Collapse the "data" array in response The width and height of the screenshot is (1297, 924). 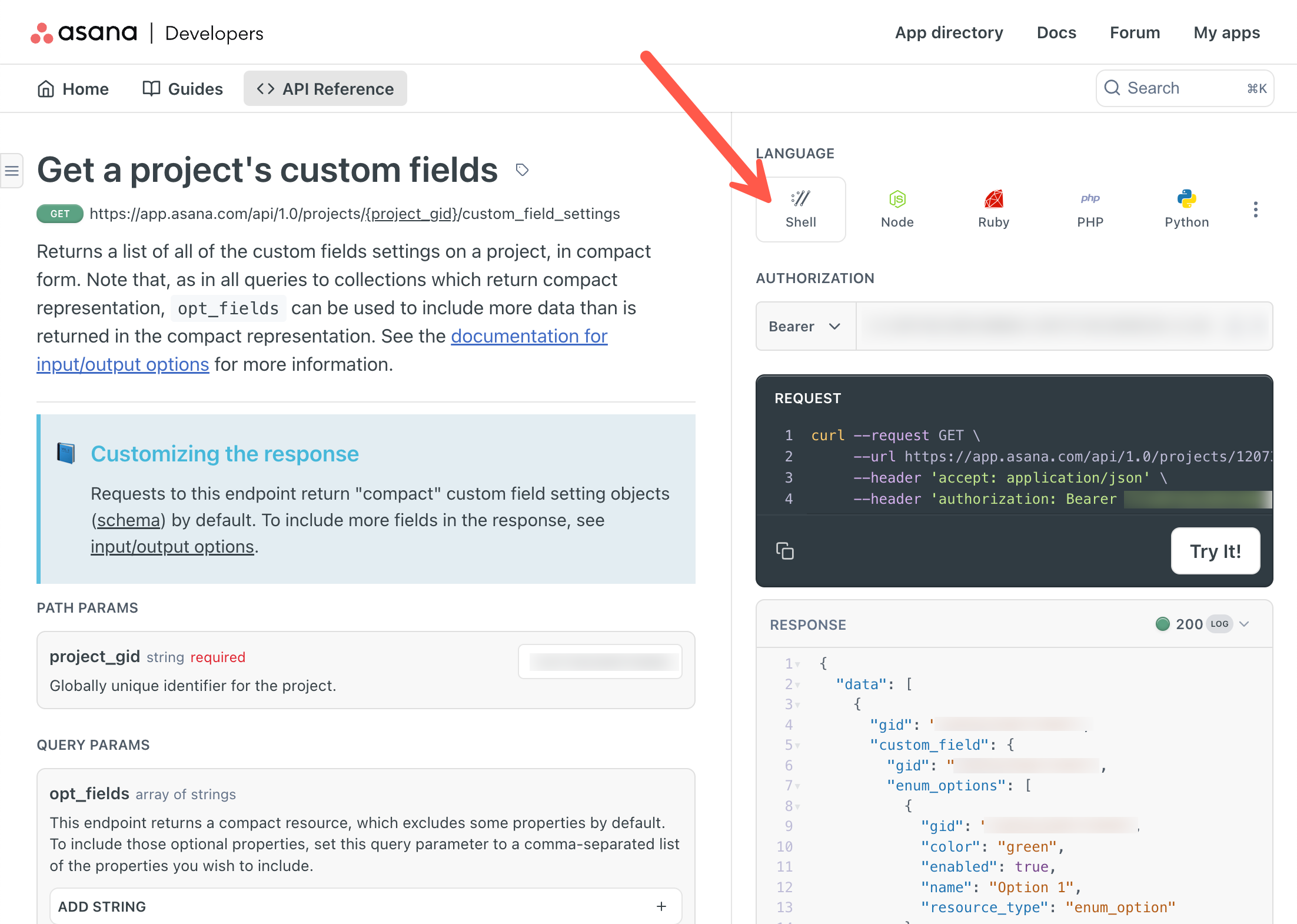[x=797, y=685]
